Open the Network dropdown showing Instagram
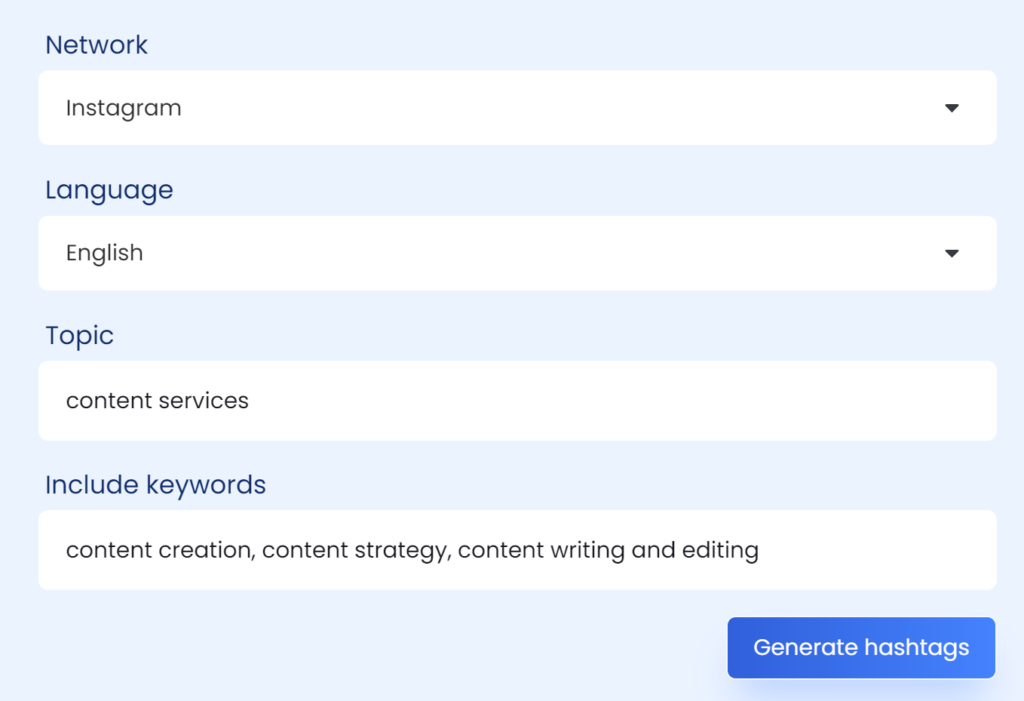Image resolution: width=1024 pixels, height=701 pixels. [517, 108]
